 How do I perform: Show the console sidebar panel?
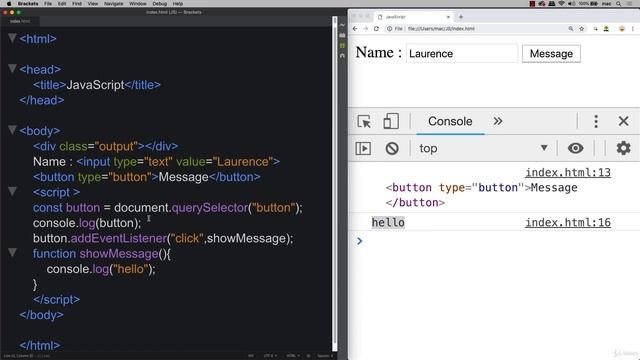363,148
